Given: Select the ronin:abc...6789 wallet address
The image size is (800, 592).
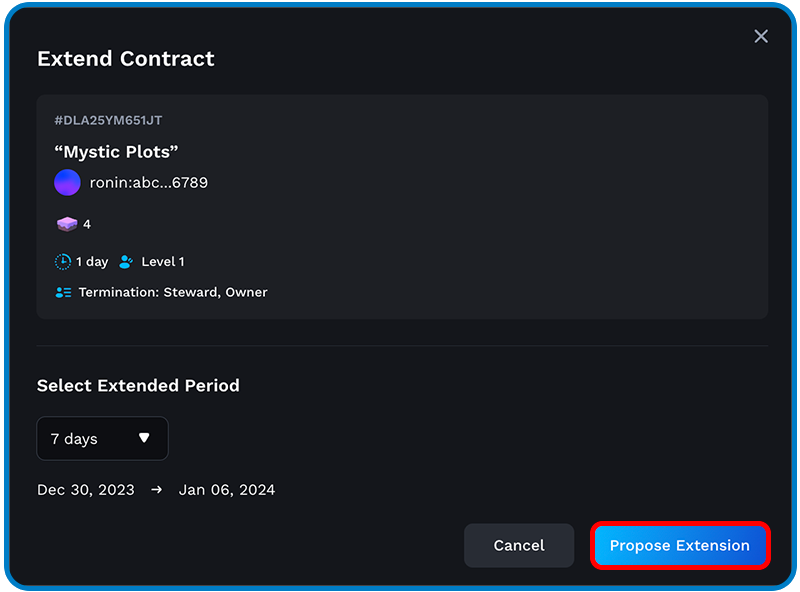Looking at the screenshot, I should coord(148,183).
